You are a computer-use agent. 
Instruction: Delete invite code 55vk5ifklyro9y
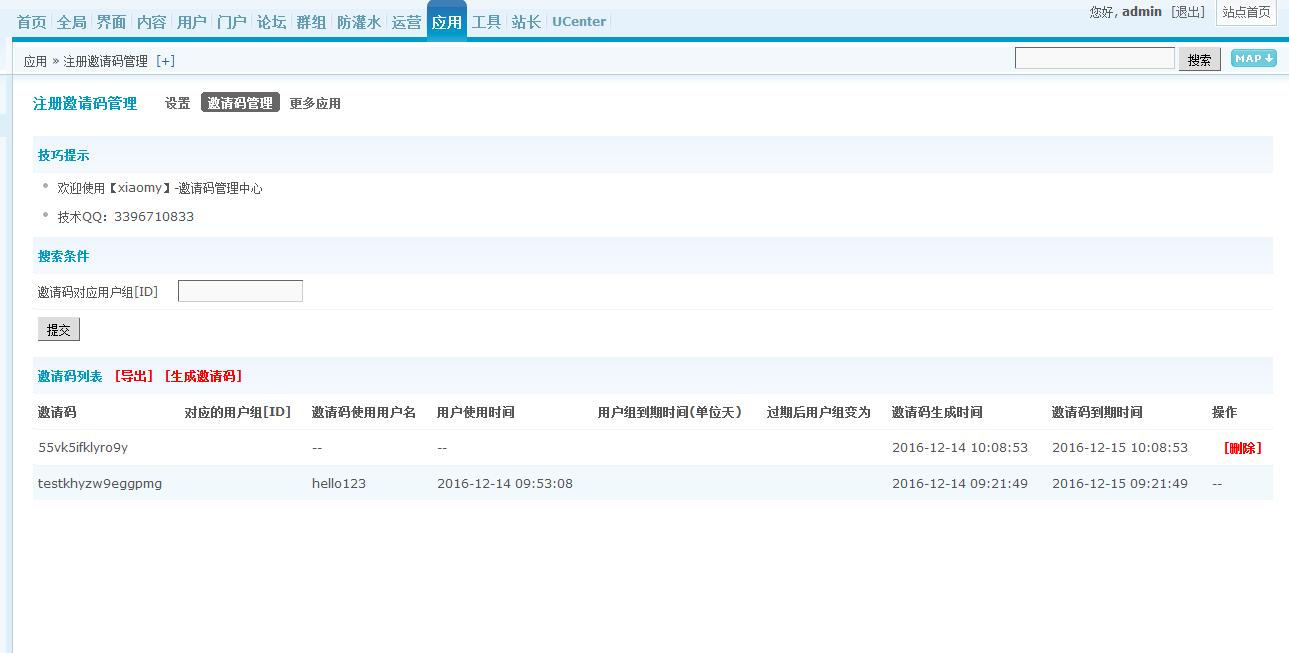pos(1242,448)
